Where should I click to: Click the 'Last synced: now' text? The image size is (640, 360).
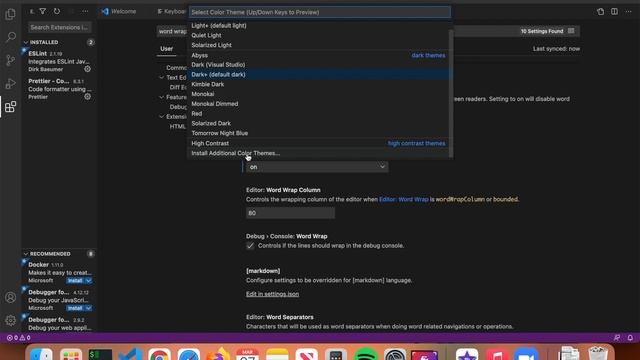[x=556, y=49]
